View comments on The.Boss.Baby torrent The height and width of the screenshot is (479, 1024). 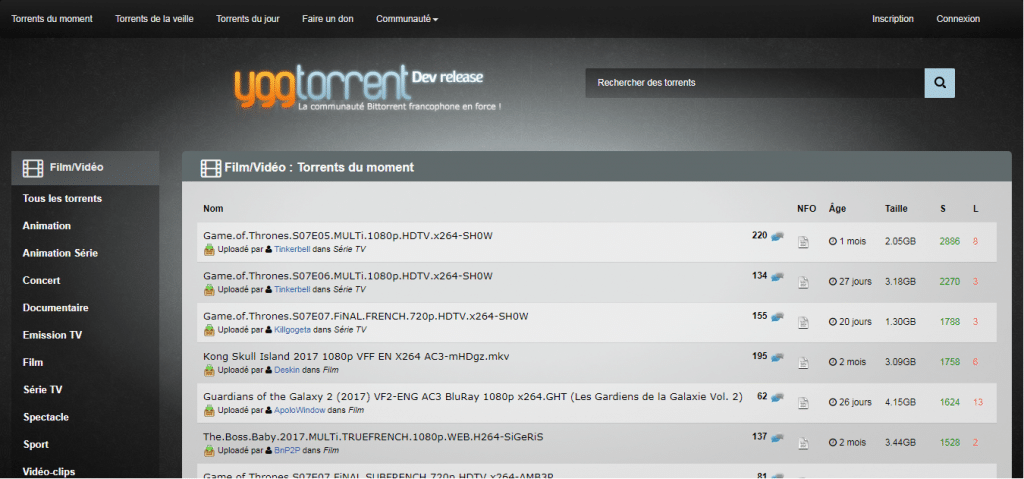[x=777, y=438]
